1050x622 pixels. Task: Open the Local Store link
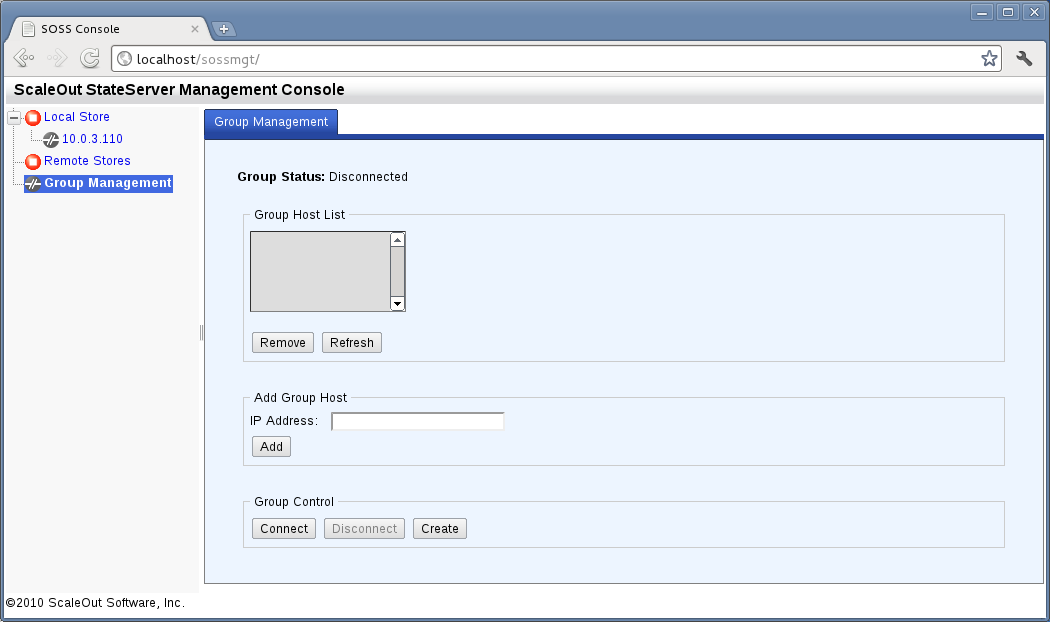tap(76, 117)
